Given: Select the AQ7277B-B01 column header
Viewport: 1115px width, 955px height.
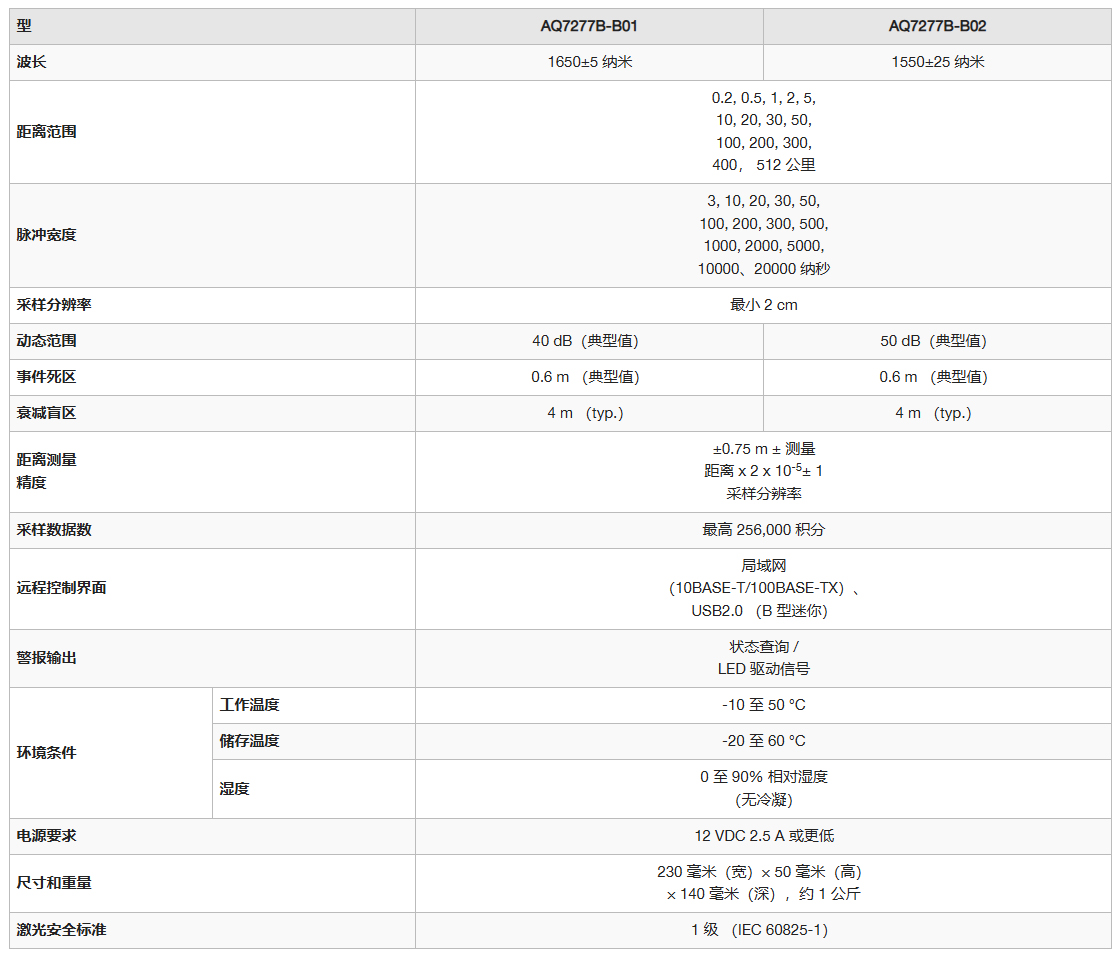Looking at the screenshot, I should click(589, 26).
